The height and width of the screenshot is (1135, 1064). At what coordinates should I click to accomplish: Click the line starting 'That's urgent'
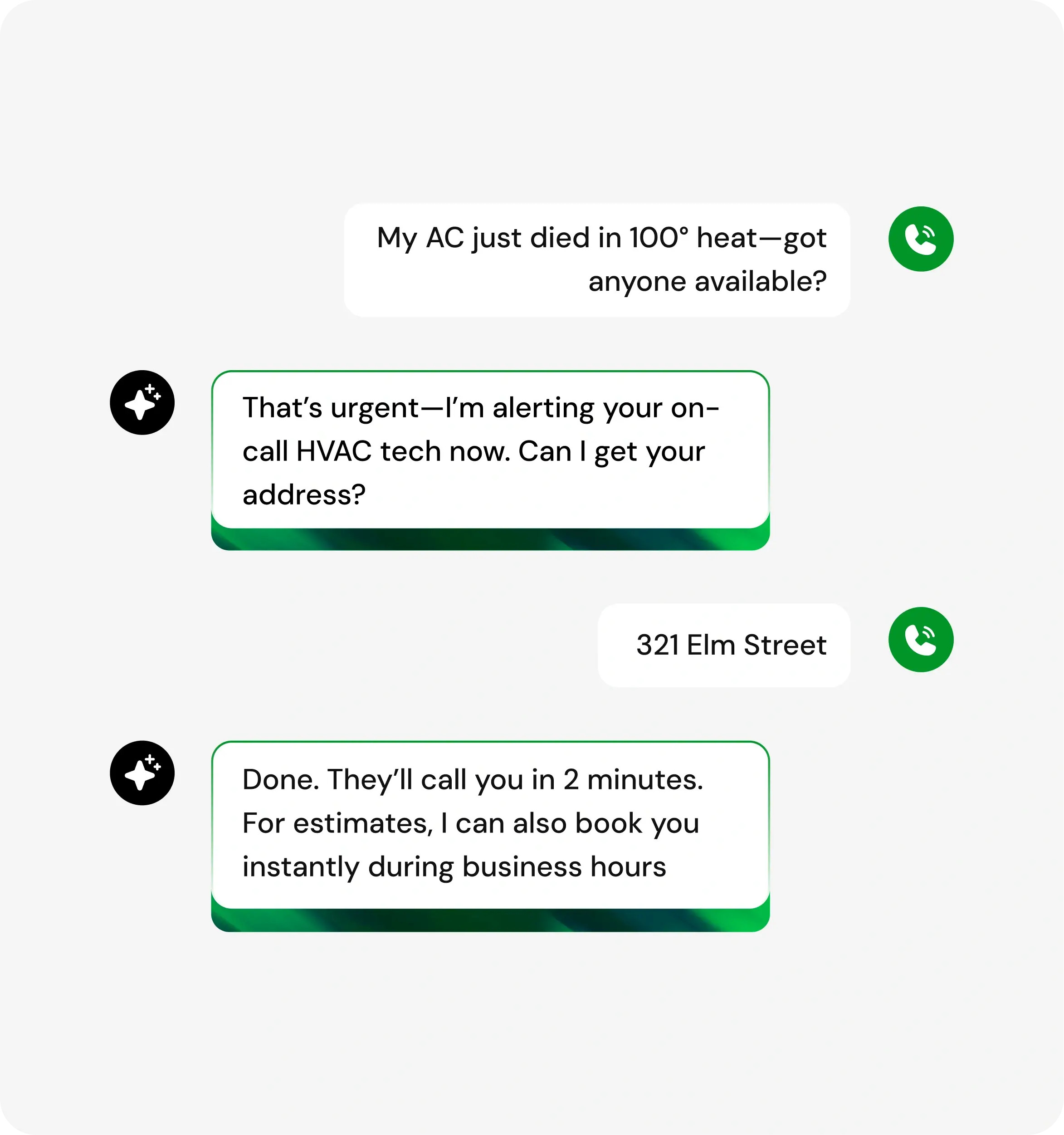click(480, 408)
